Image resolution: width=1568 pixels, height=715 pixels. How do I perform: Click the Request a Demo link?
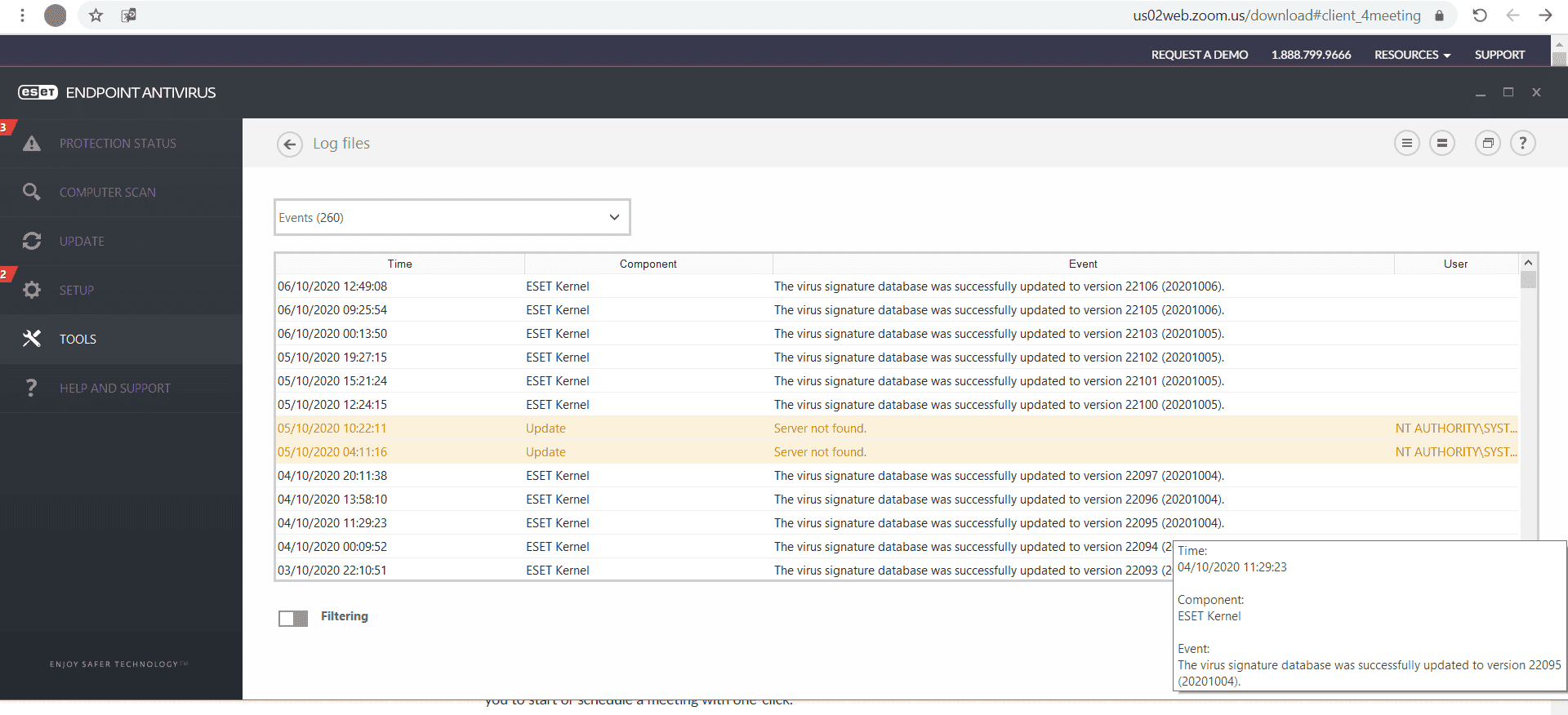1199,55
